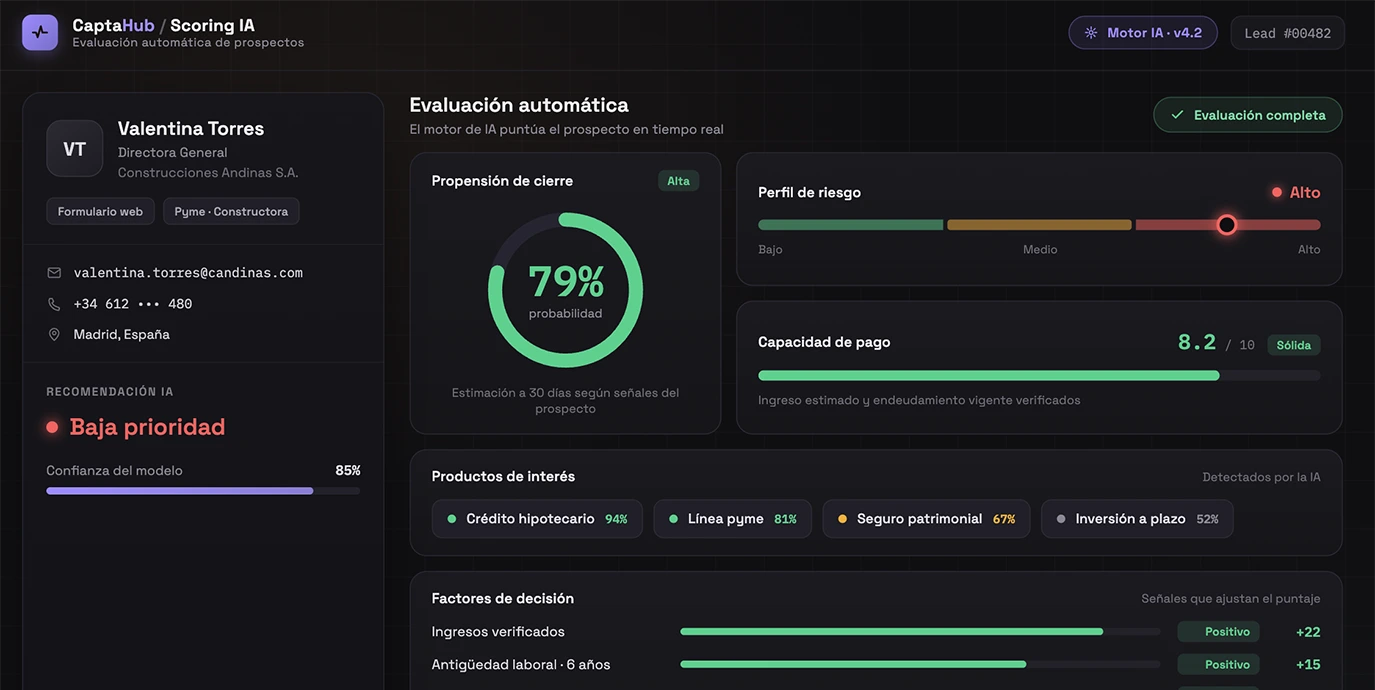Viewport: 1375px width, 690px height.
Task: Click the Scoring IA breadcrumb title
Action: pyautogui.click(x=212, y=25)
